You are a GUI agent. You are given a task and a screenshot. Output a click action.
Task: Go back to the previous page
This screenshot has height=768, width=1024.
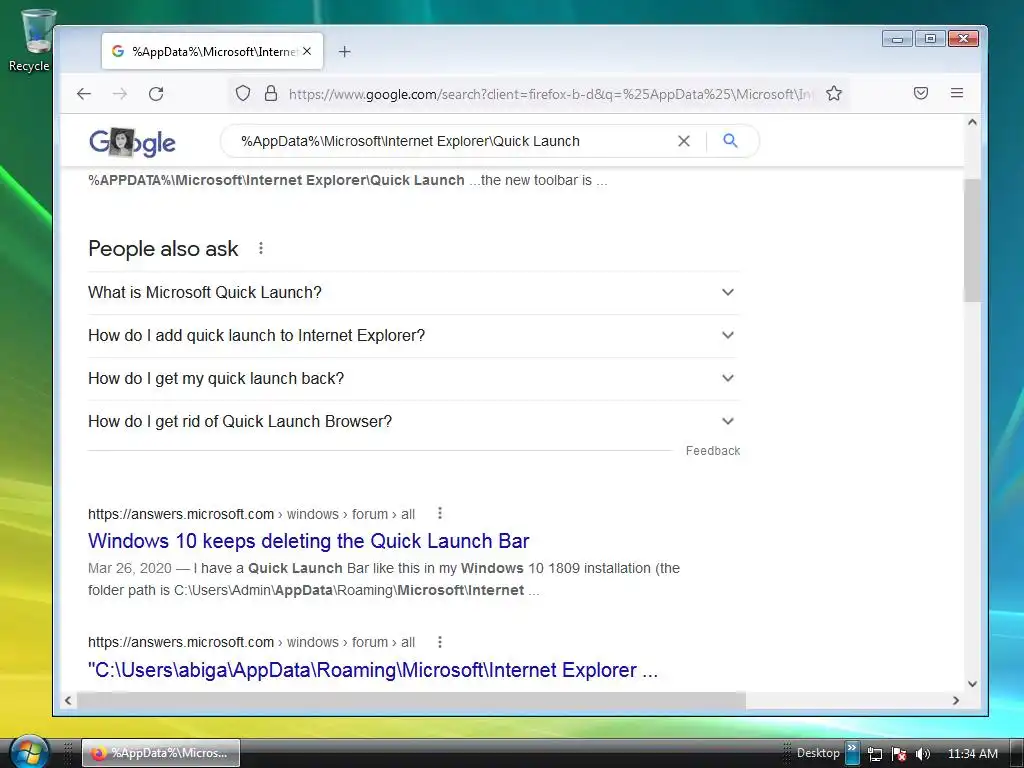click(84, 94)
